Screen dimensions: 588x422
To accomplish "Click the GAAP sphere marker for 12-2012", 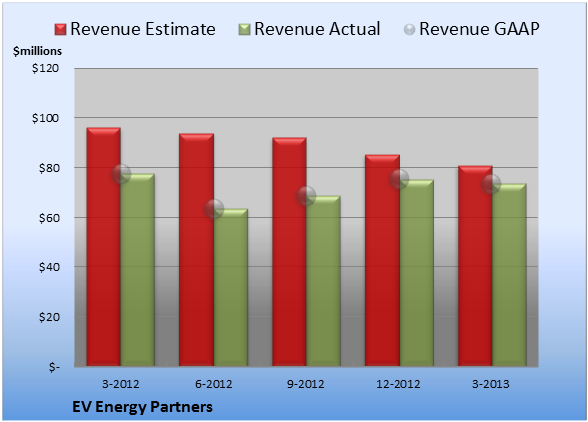I will point(399,179).
